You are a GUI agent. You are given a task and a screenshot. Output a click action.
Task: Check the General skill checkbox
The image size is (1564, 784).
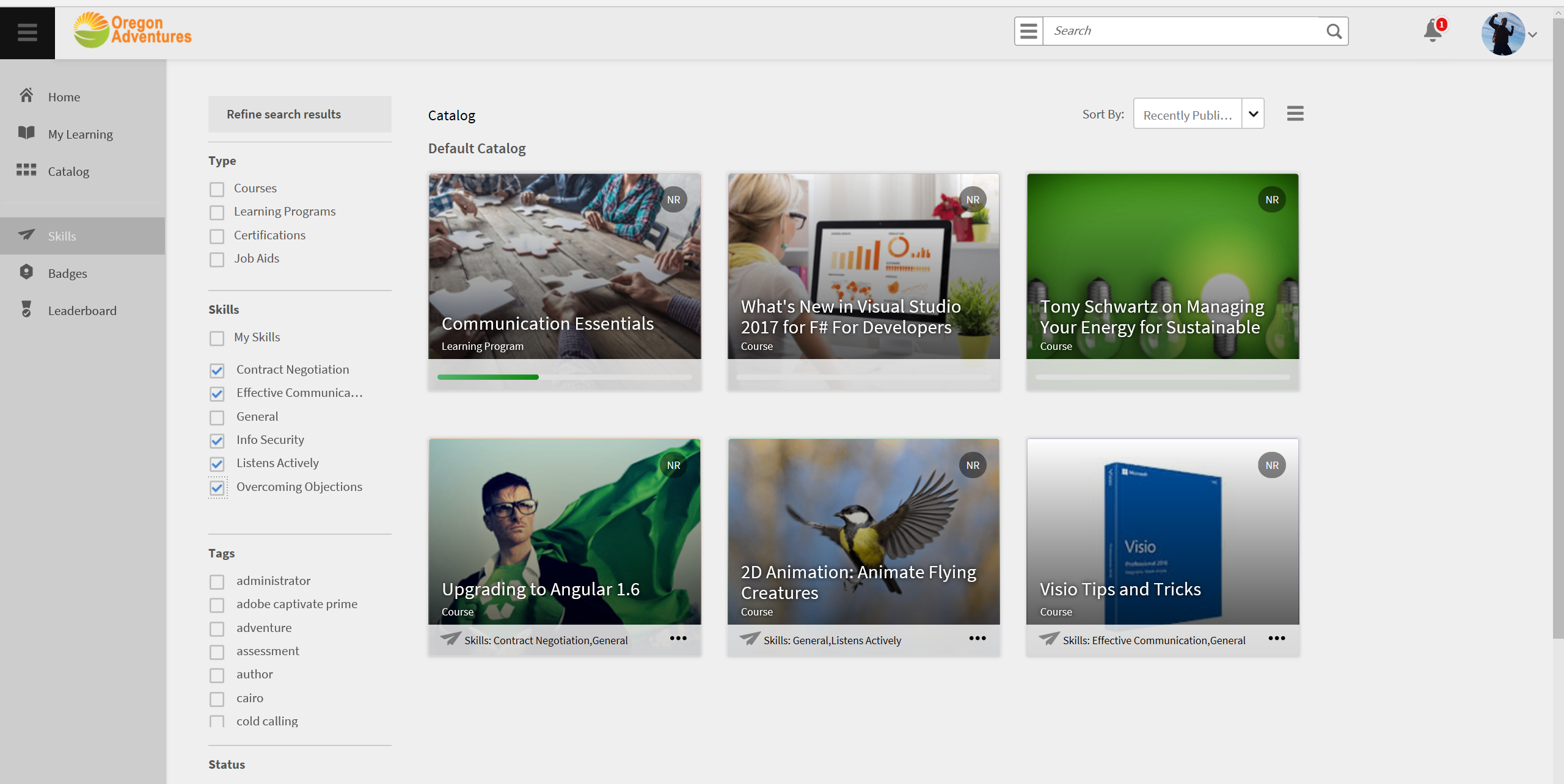(x=217, y=418)
